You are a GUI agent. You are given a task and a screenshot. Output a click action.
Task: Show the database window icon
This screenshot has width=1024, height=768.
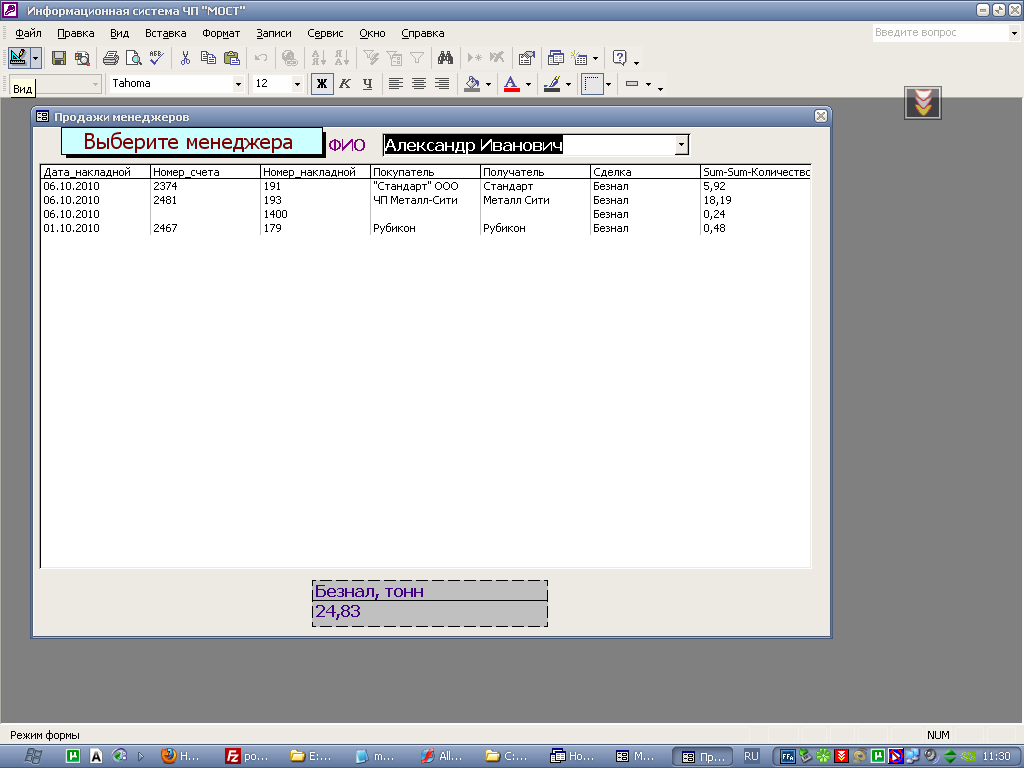point(556,58)
